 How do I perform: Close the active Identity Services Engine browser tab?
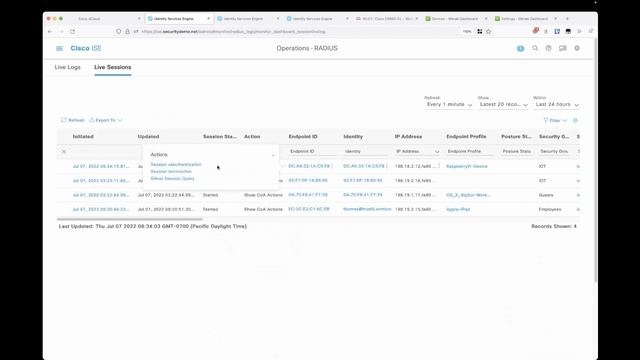tap(208, 19)
